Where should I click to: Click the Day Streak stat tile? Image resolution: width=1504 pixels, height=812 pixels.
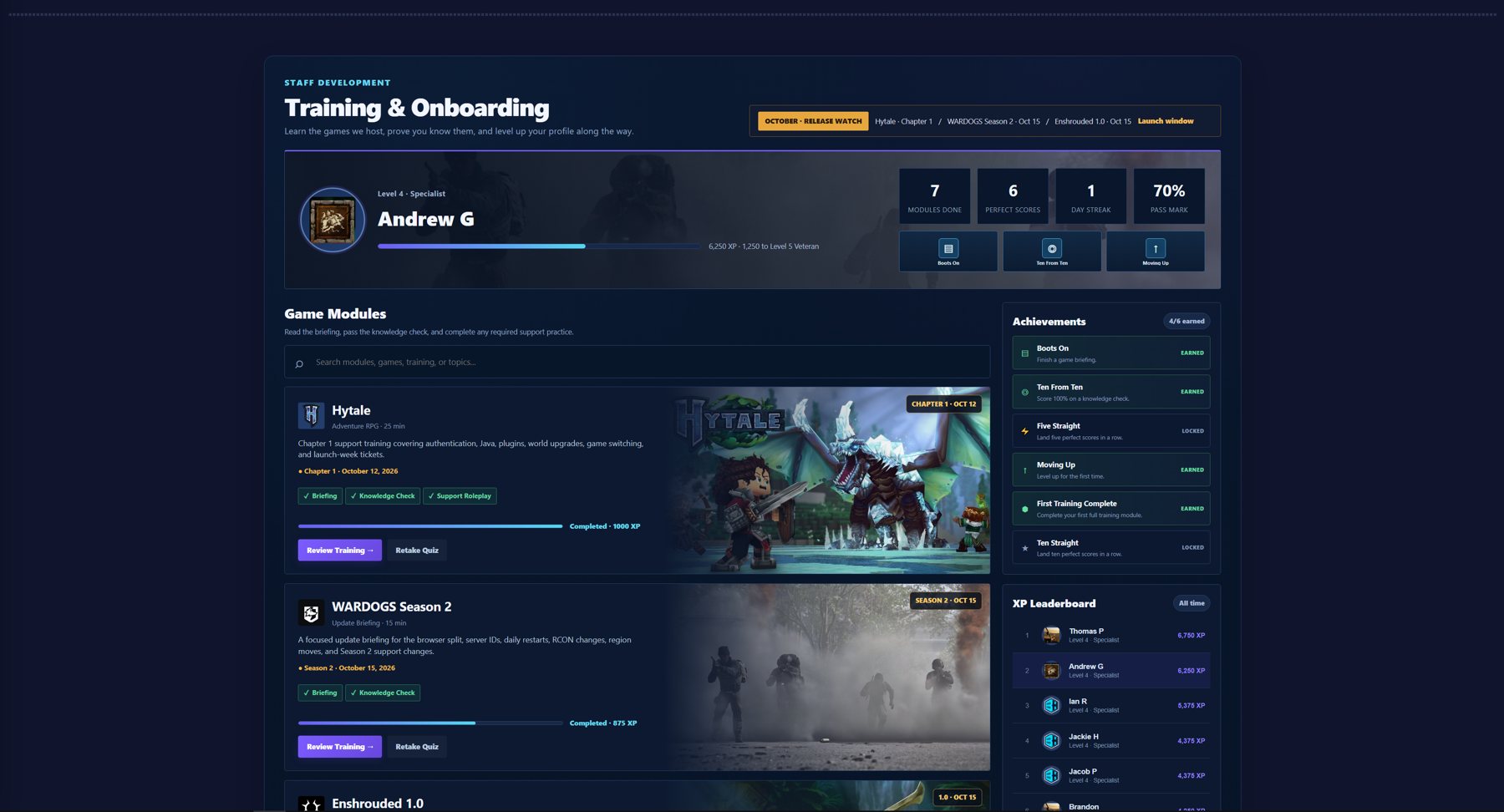pos(1091,196)
